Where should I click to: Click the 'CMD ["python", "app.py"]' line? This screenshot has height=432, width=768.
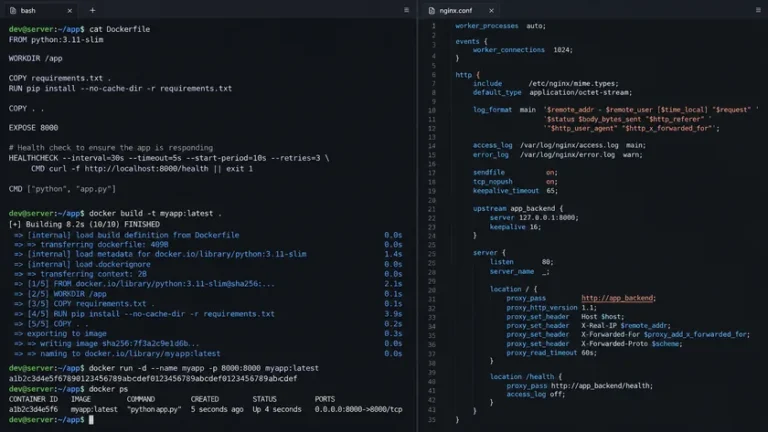pos(62,189)
